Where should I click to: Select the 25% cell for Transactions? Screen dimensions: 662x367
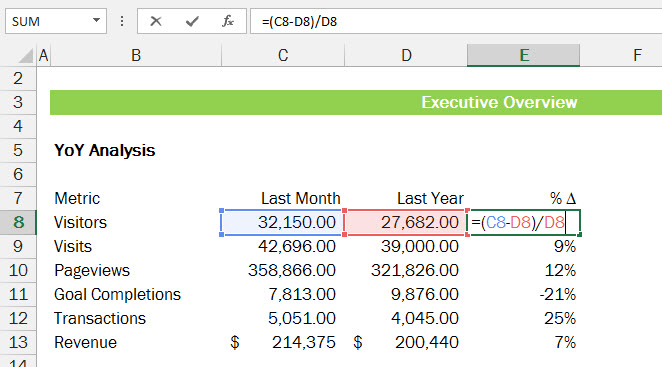pos(524,318)
